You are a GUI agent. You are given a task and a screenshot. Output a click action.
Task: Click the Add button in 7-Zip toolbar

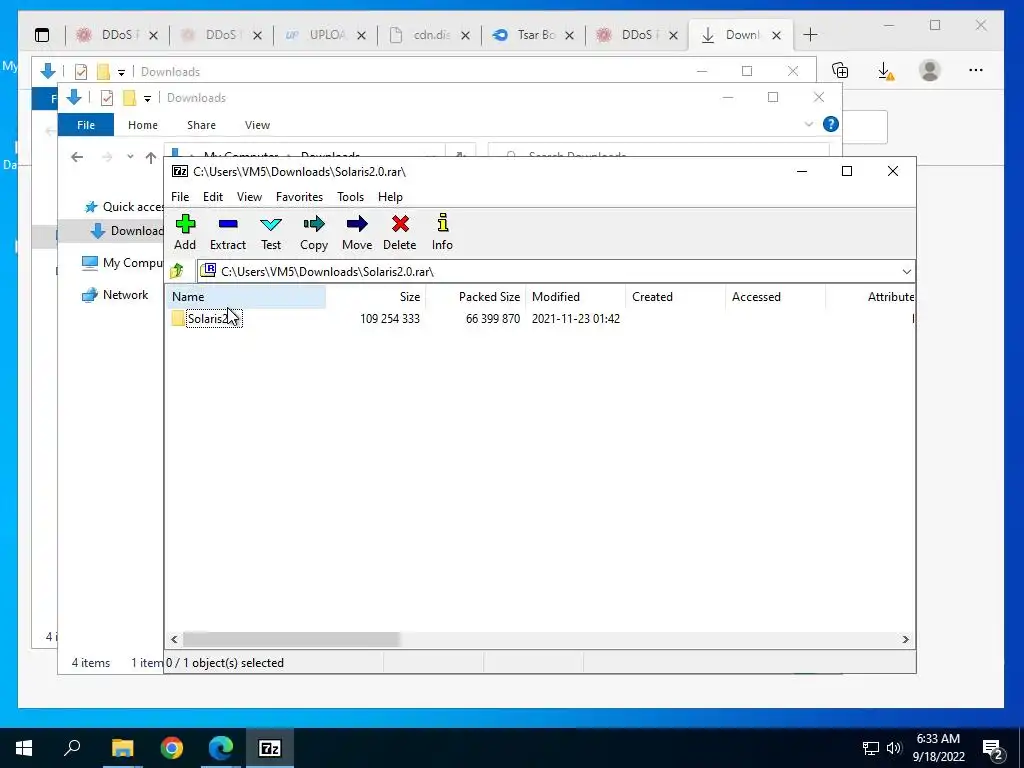[x=185, y=232]
